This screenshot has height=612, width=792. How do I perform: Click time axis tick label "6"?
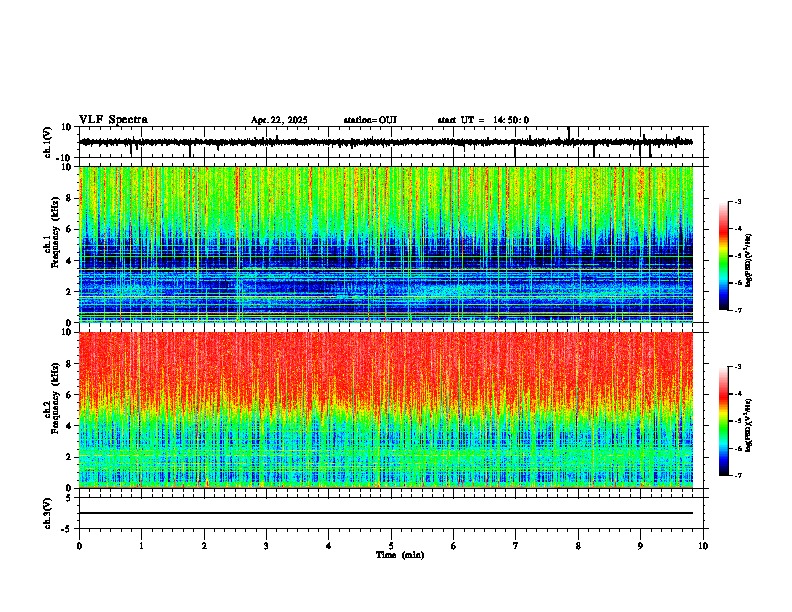click(453, 546)
